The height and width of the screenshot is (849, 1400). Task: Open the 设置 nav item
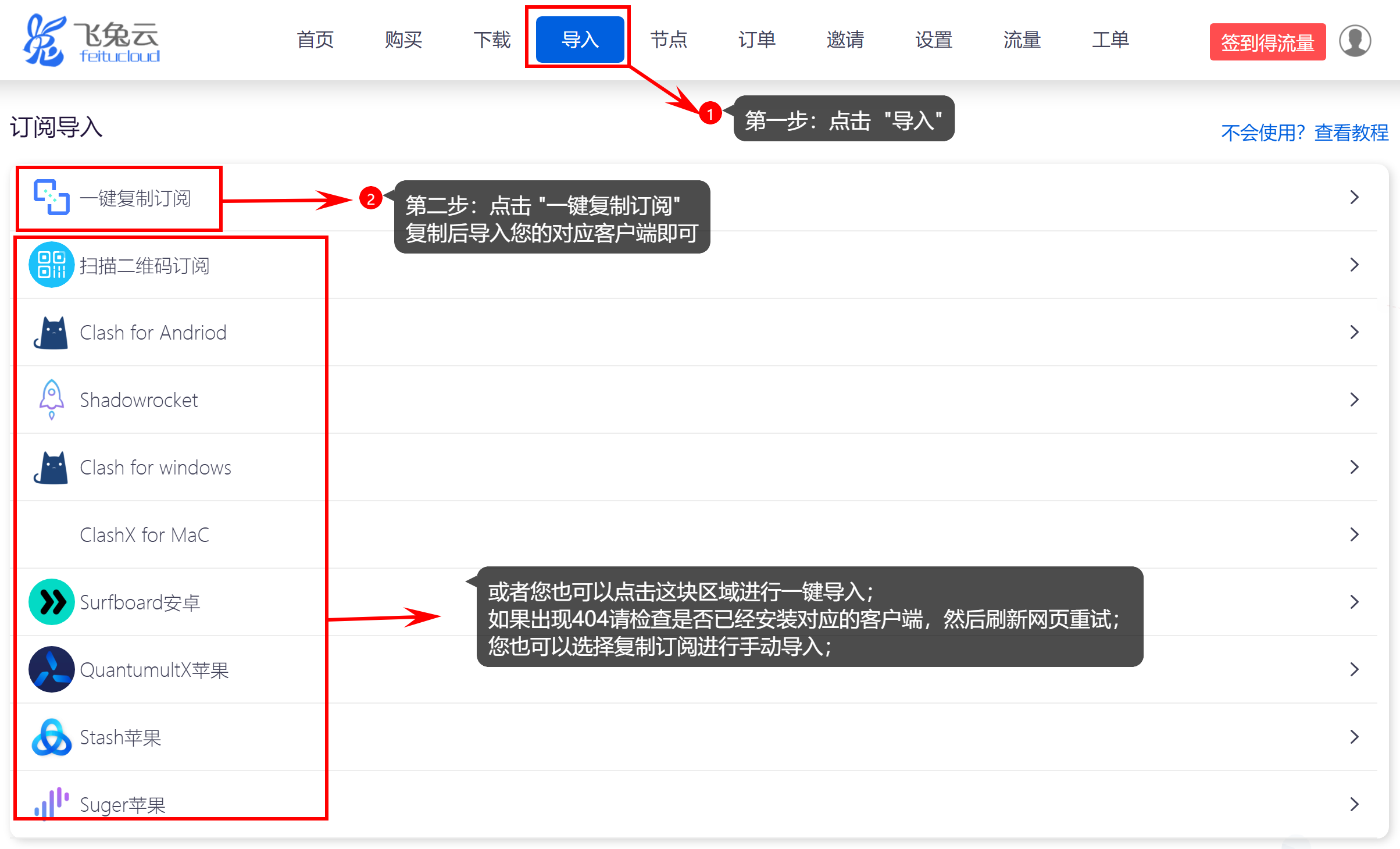coord(934,40)
